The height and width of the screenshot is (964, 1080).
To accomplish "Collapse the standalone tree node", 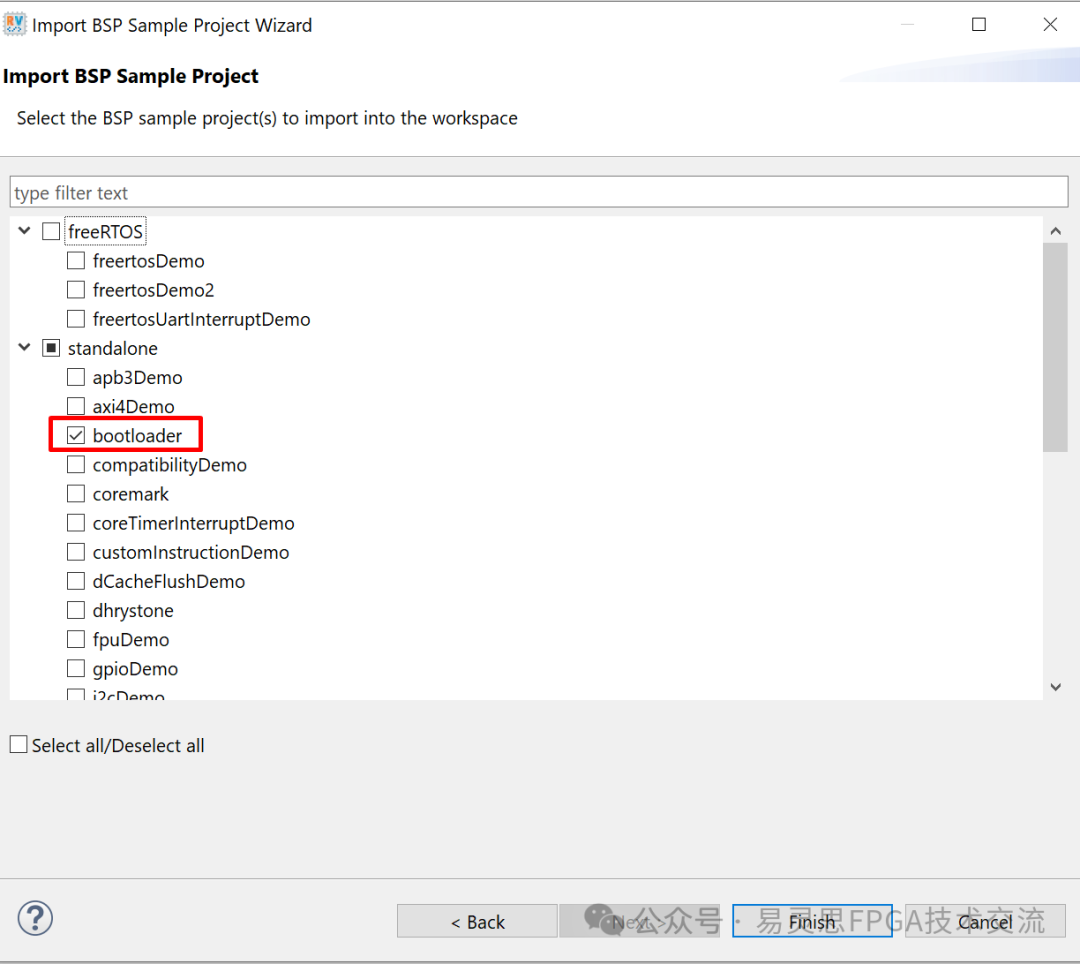I will pyautogui.click(x=25, y=348).
